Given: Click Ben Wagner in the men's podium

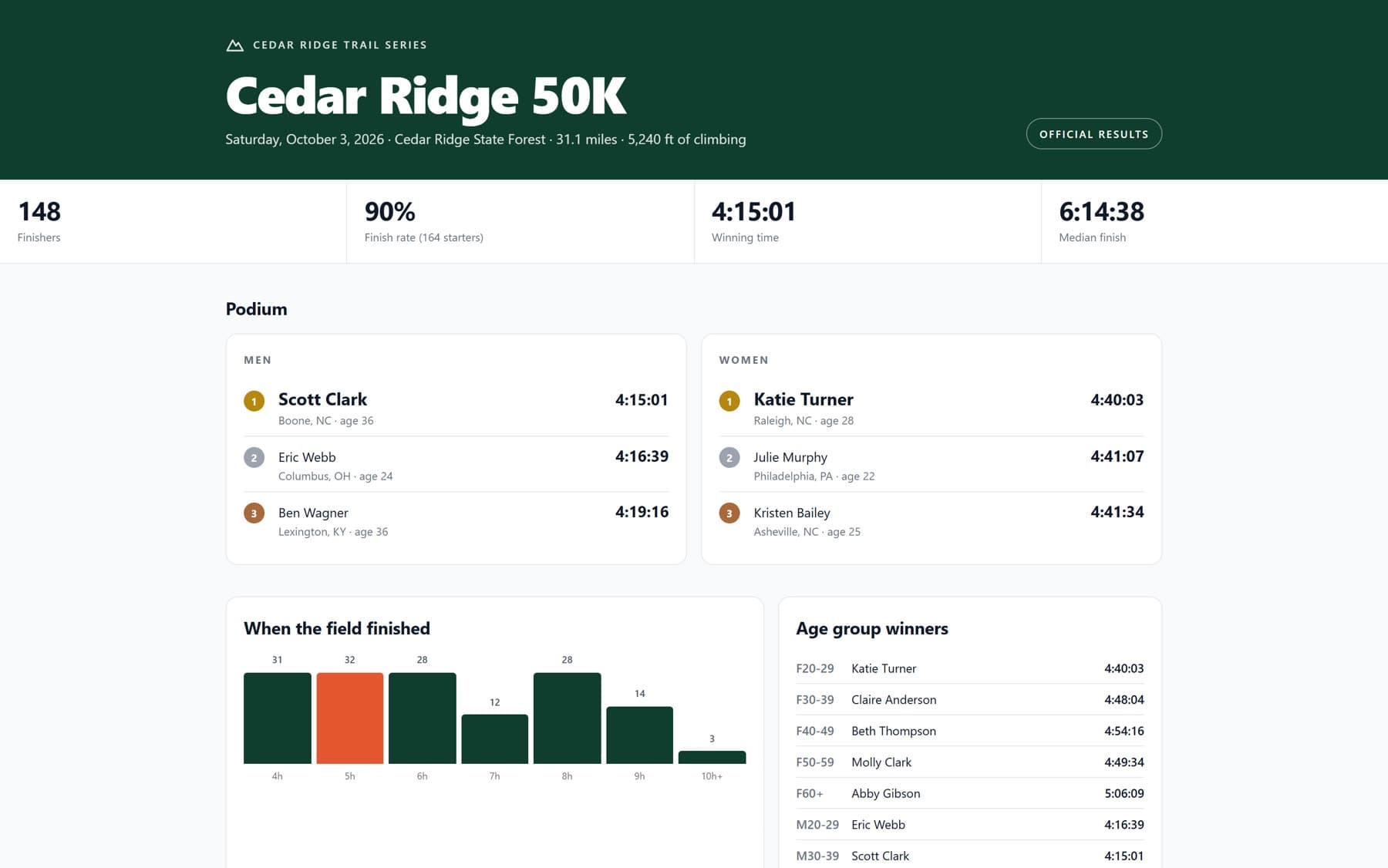Looking at the screenshot, I should (x=313, y=513).
